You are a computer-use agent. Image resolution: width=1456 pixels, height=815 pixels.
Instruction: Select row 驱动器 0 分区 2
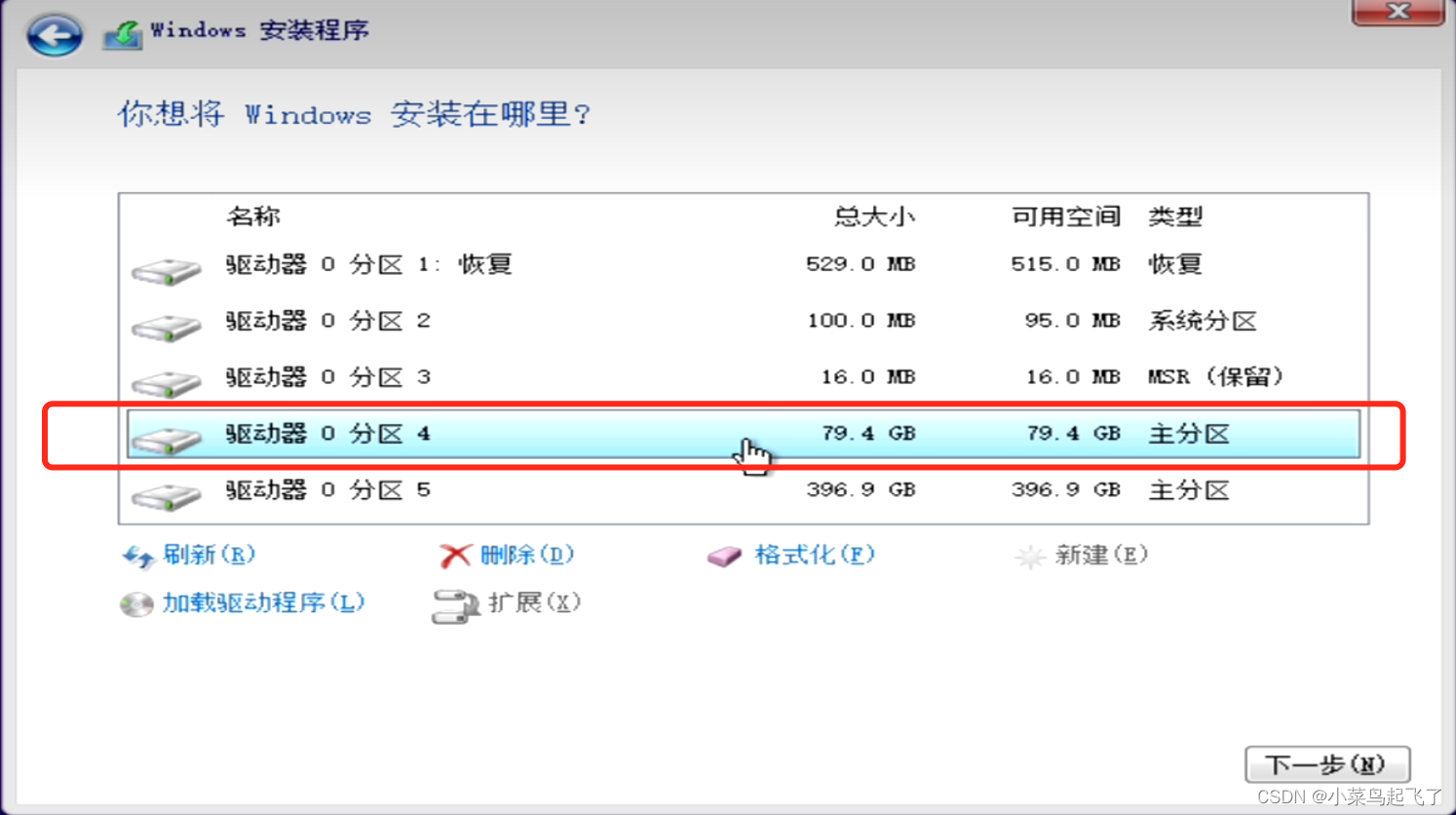pos(744,321)
